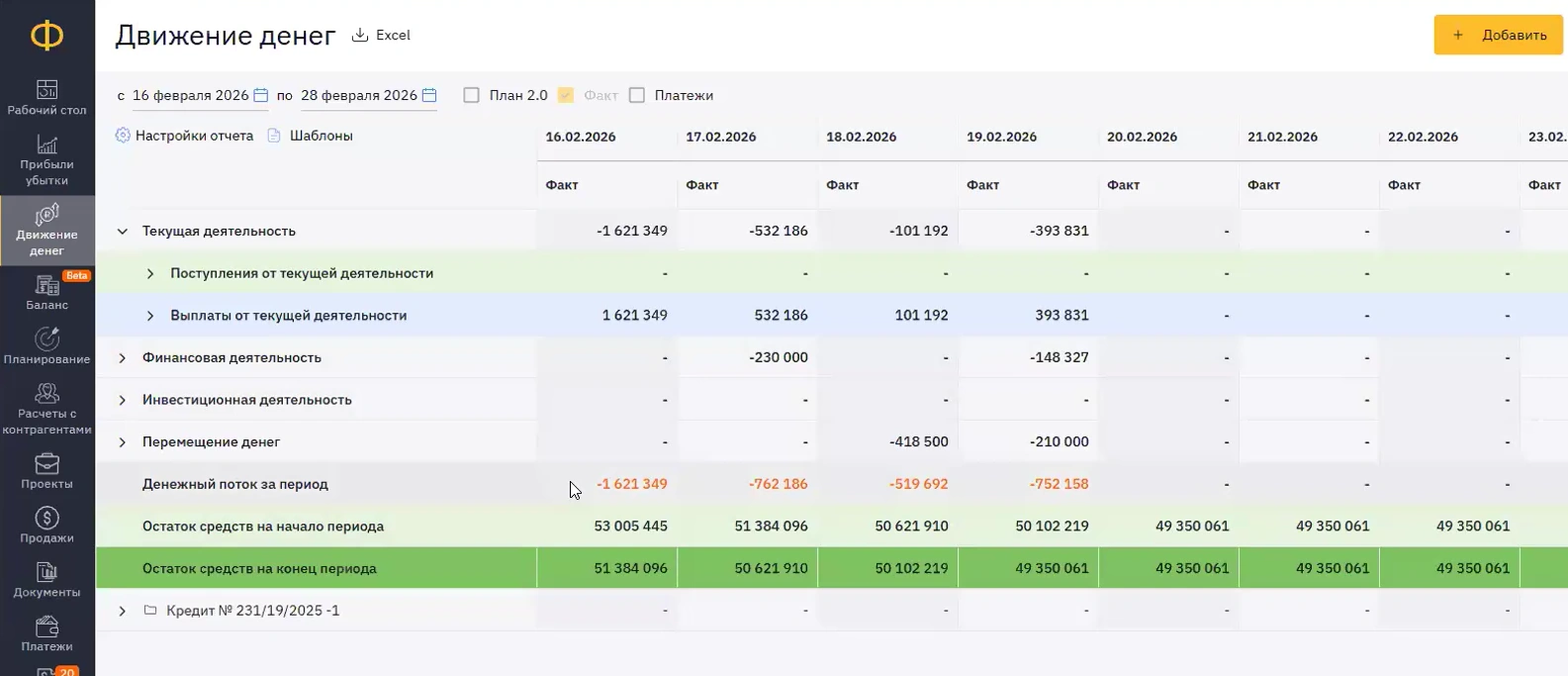The width and height of the screenshot is (1568, 676).
Task: Open Расчеты с контрагентами in sidebar
Action: coord(46,409)
